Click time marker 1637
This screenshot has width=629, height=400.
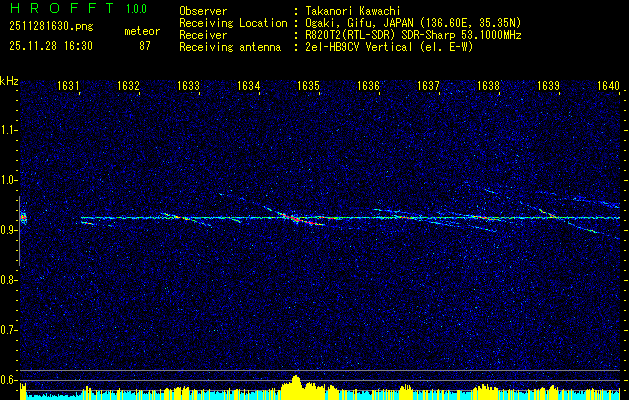428,85
